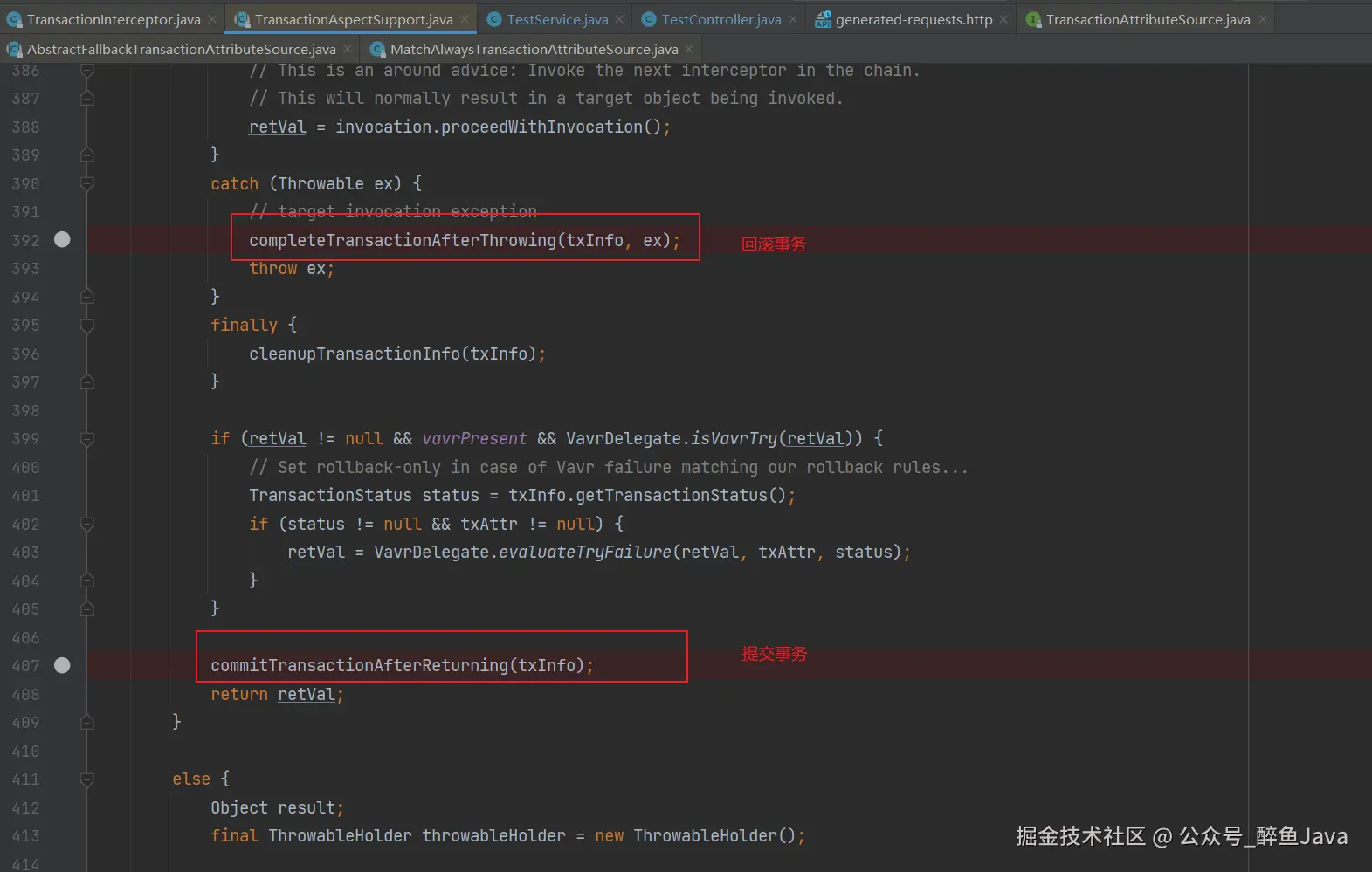Click the TestController.java class icon

(649, 19)
